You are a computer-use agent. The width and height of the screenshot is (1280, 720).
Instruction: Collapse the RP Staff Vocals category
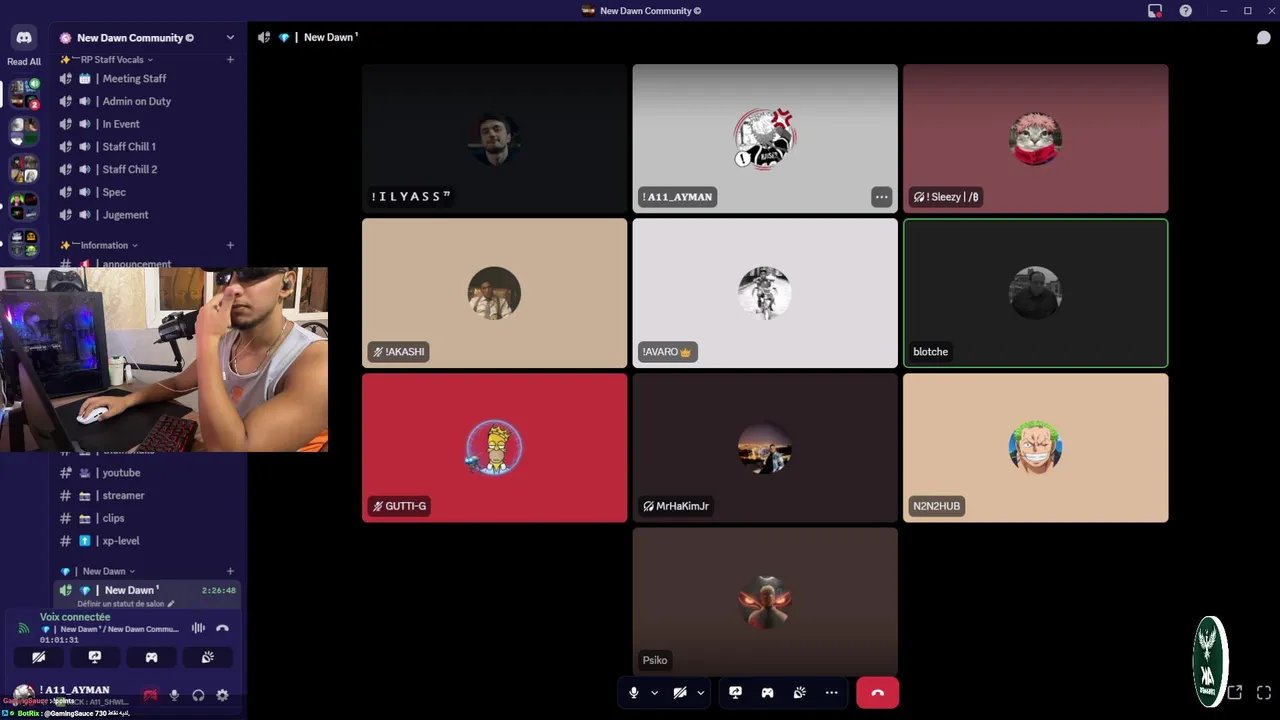tap(105, 60)
